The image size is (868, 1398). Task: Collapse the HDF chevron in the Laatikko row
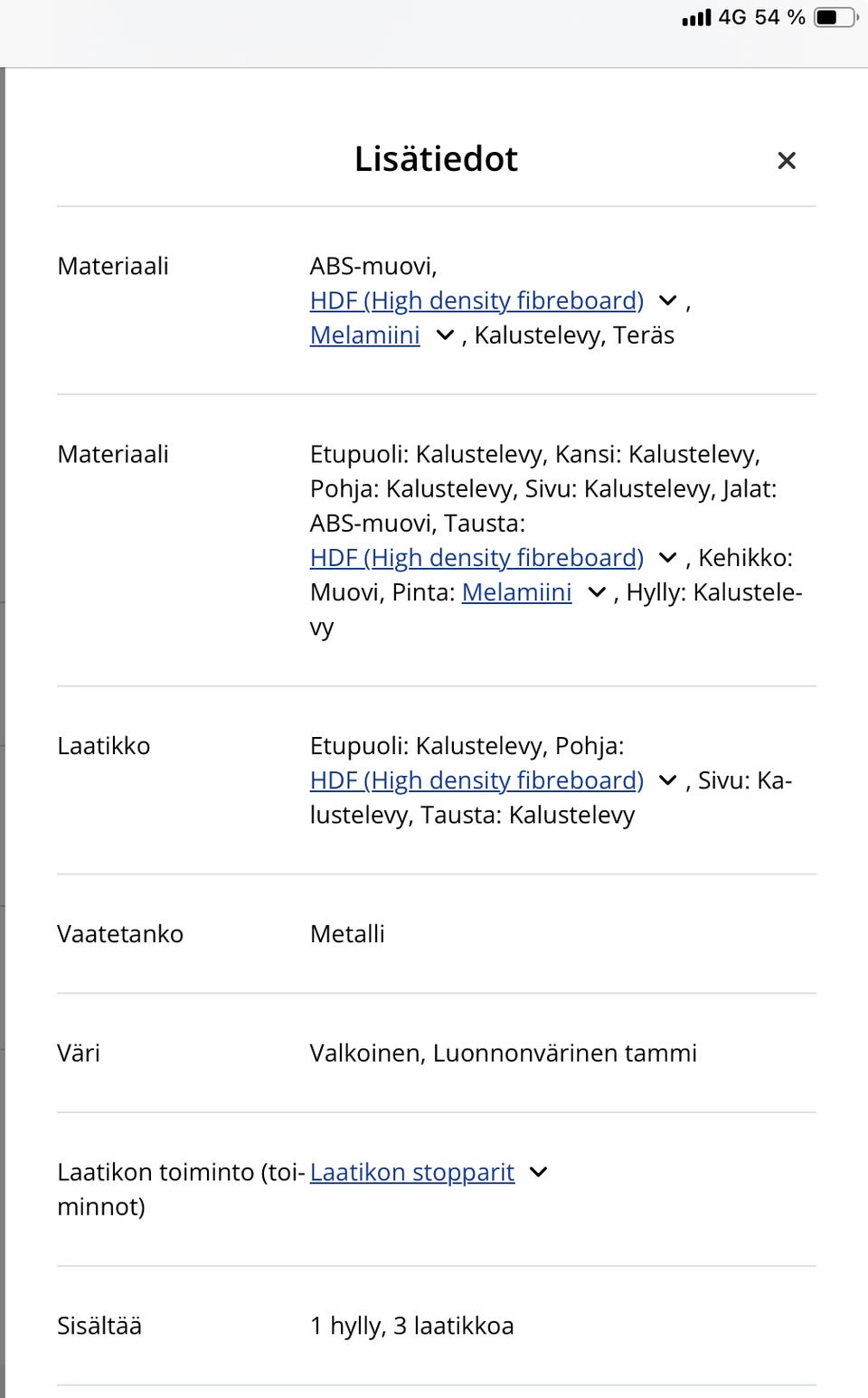click(x=666, y=779)
